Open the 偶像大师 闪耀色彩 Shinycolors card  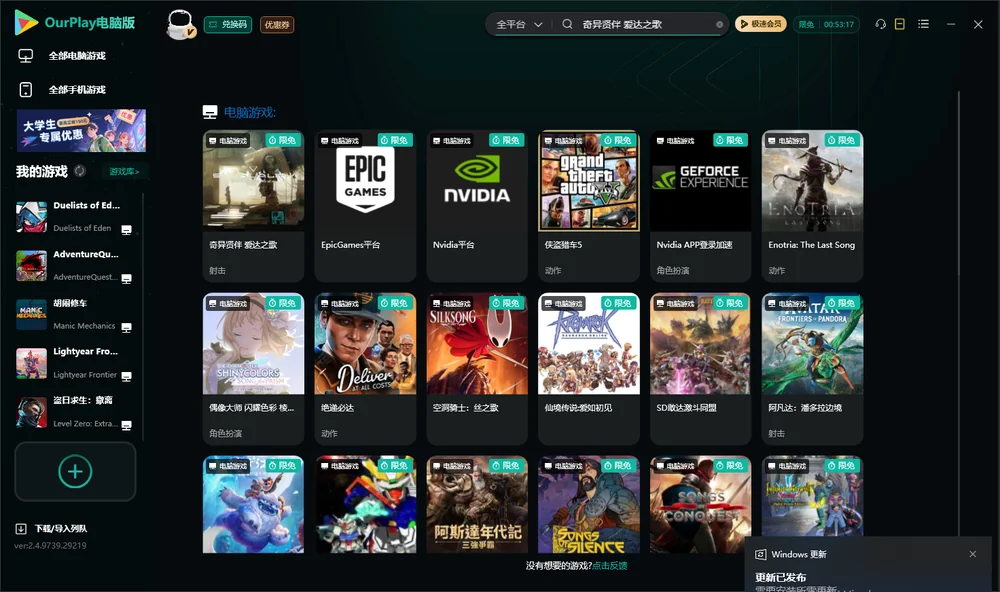click(x=253, y=369)
